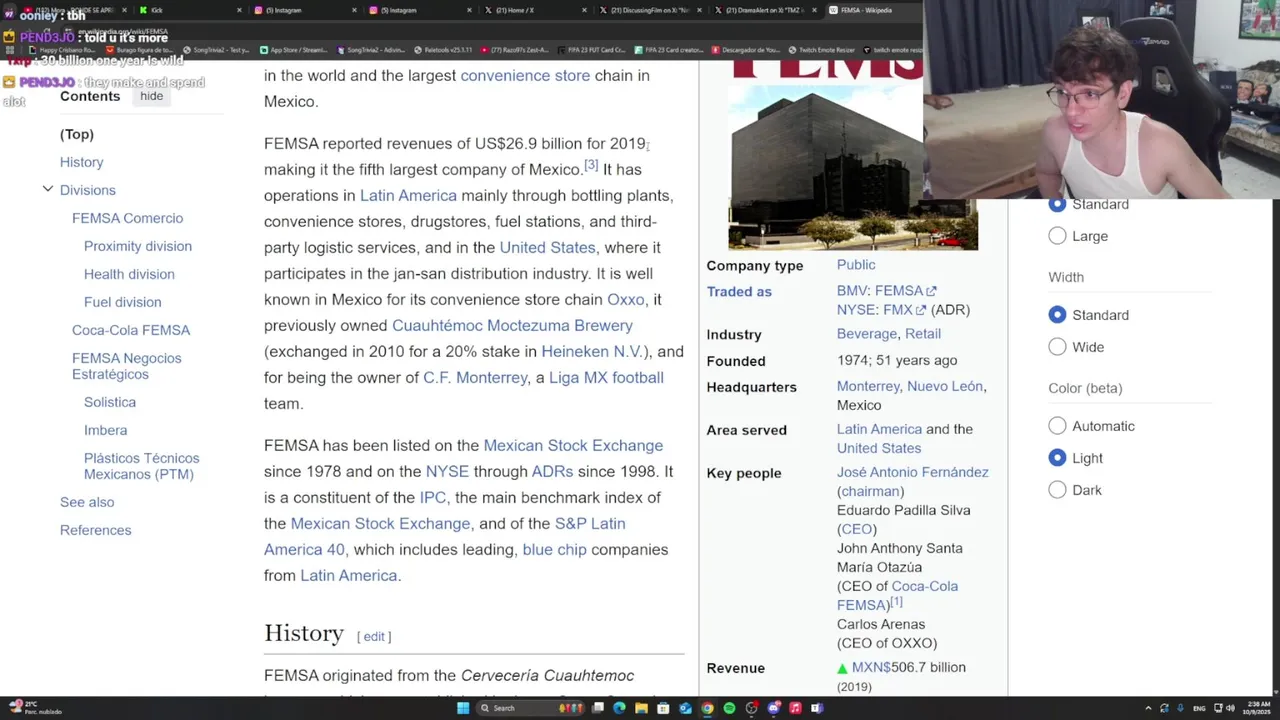Go to Coca-Cola FEMSA in Contents
The height and width of the screenshot is (720, 1280).
pos(131,330)
